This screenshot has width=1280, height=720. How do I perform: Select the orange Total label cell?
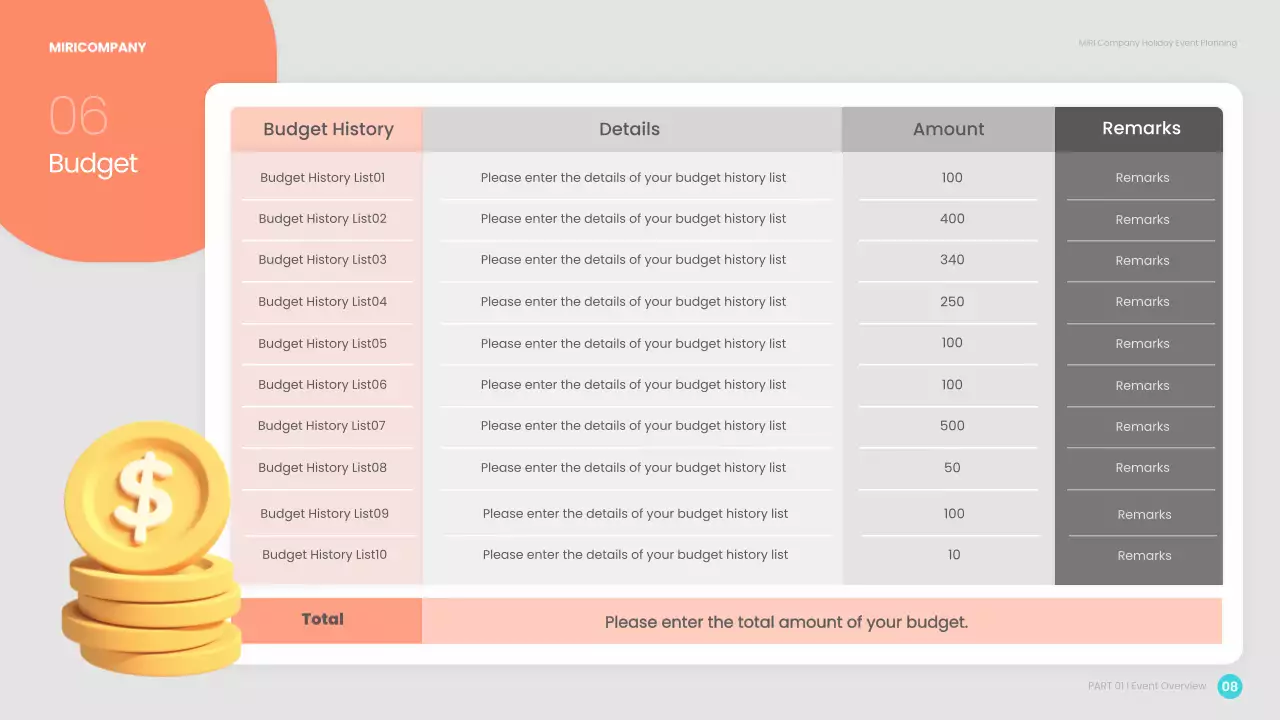323,620
